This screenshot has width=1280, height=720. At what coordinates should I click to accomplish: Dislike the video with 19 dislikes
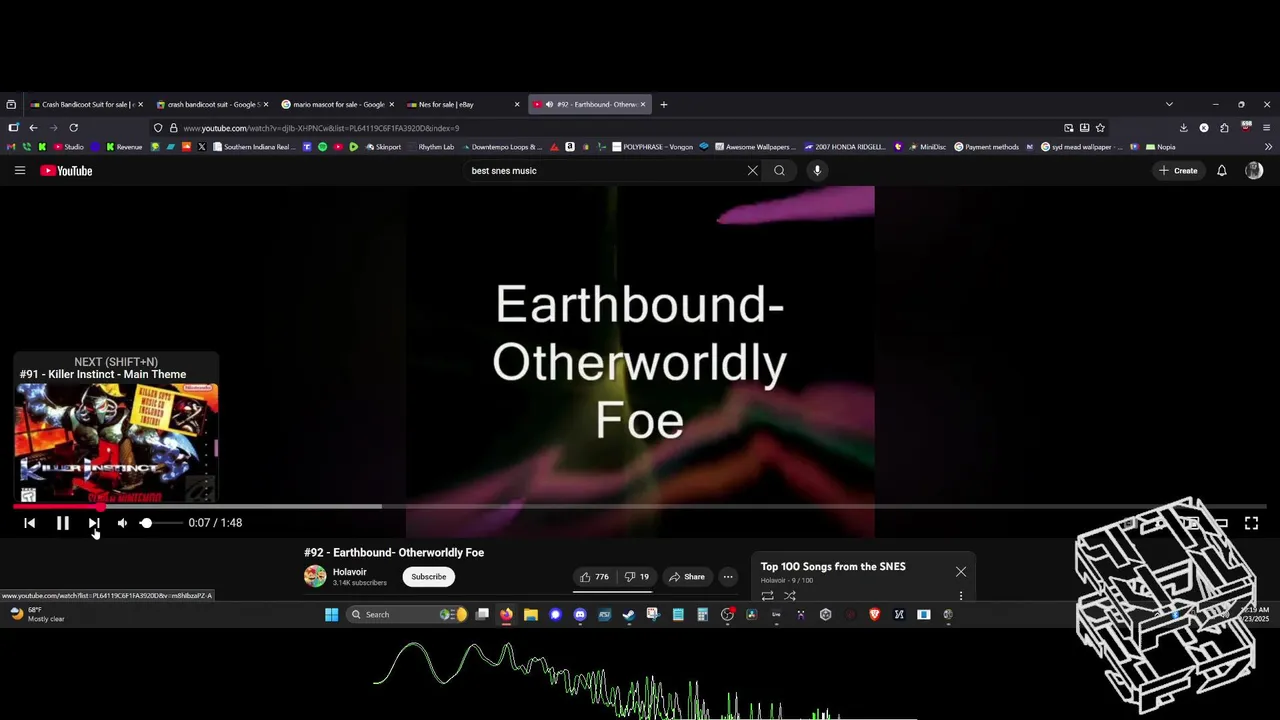(x=636, y=577)
